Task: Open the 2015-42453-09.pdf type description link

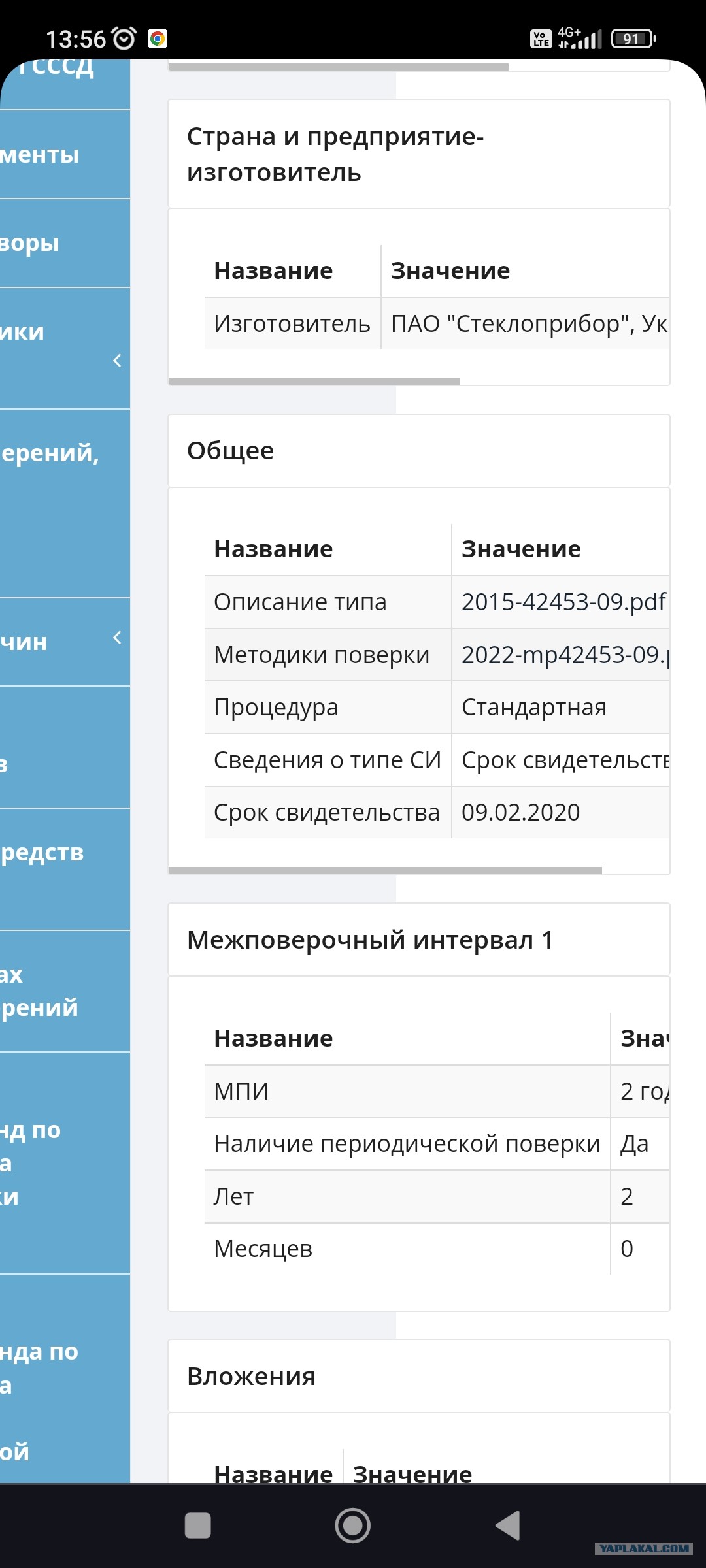Action: coord(563,602)
